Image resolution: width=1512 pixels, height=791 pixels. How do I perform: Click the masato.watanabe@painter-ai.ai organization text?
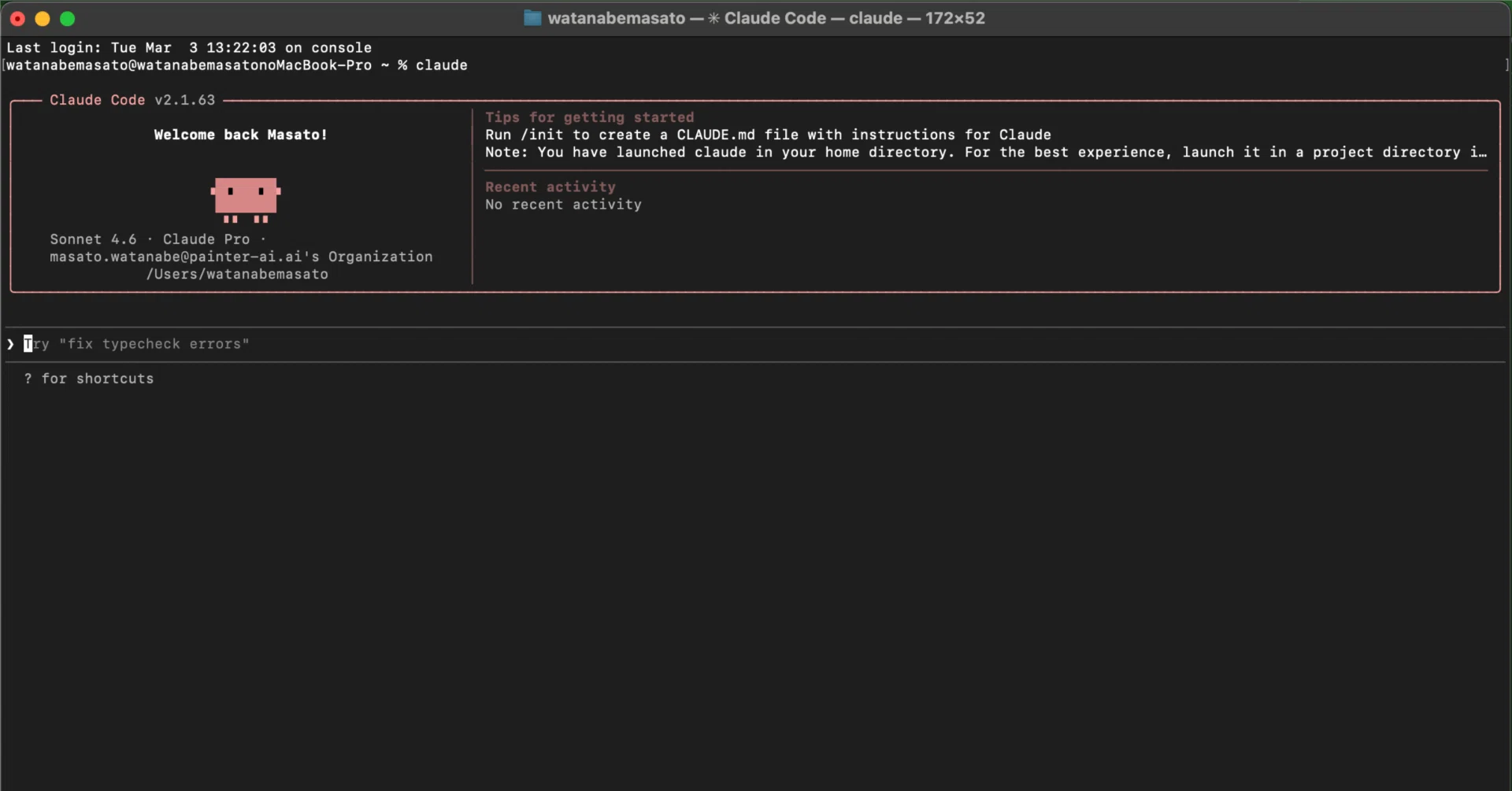[241, 257]
